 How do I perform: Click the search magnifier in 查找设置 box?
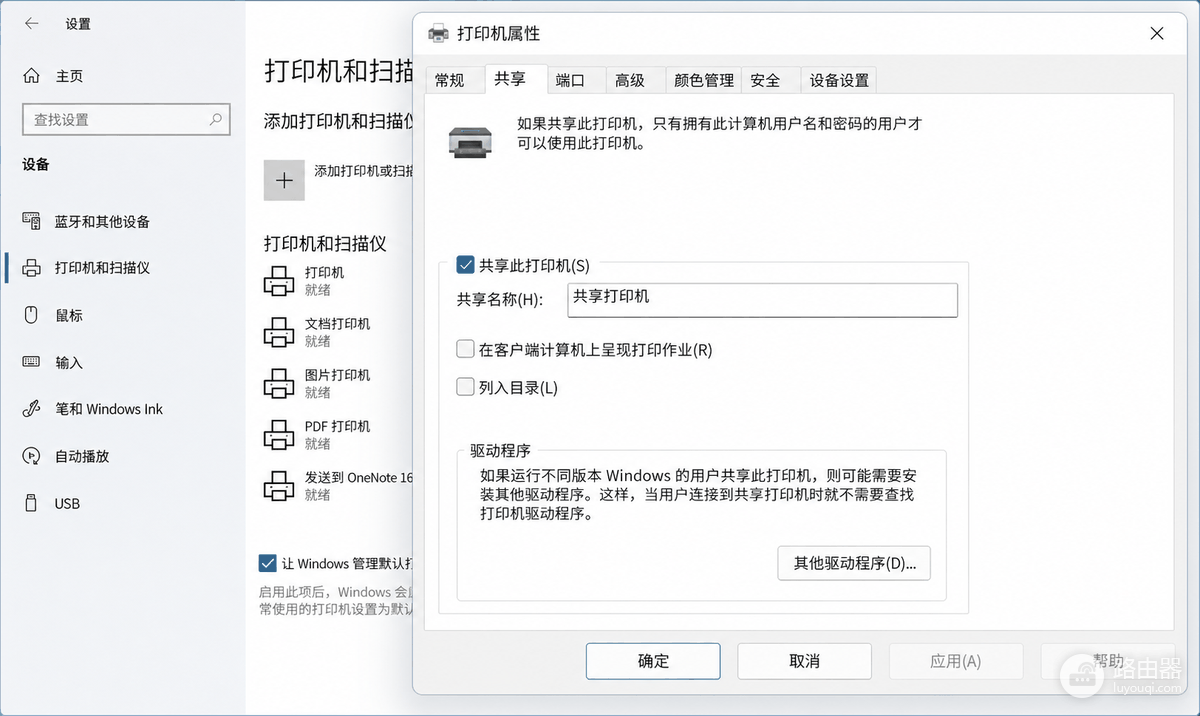[x=215, y=119]
